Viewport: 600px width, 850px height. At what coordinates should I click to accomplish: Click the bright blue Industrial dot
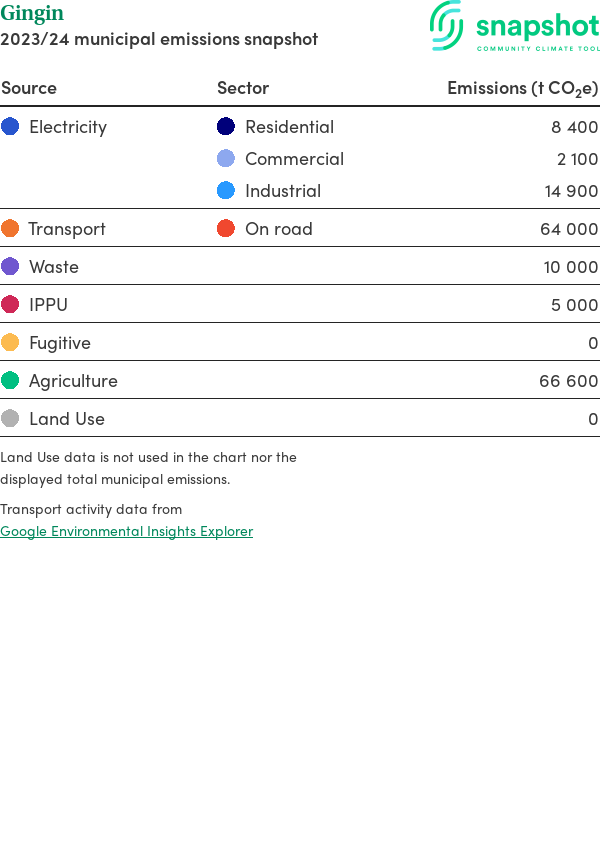coord(226,190)
